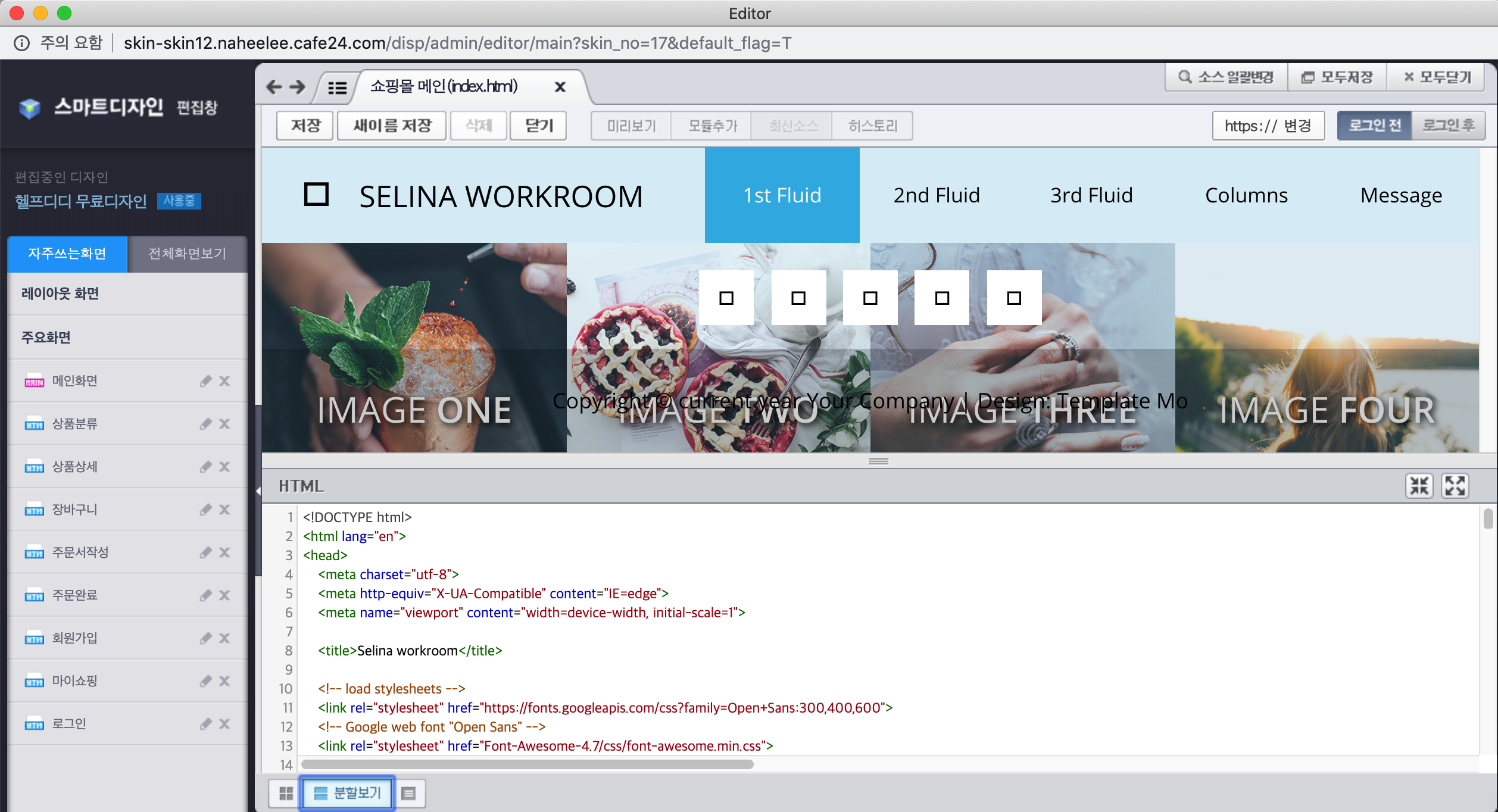Toggle the 로그인 후 view mode
The image size is (1498, 812).
point(1448,126)
